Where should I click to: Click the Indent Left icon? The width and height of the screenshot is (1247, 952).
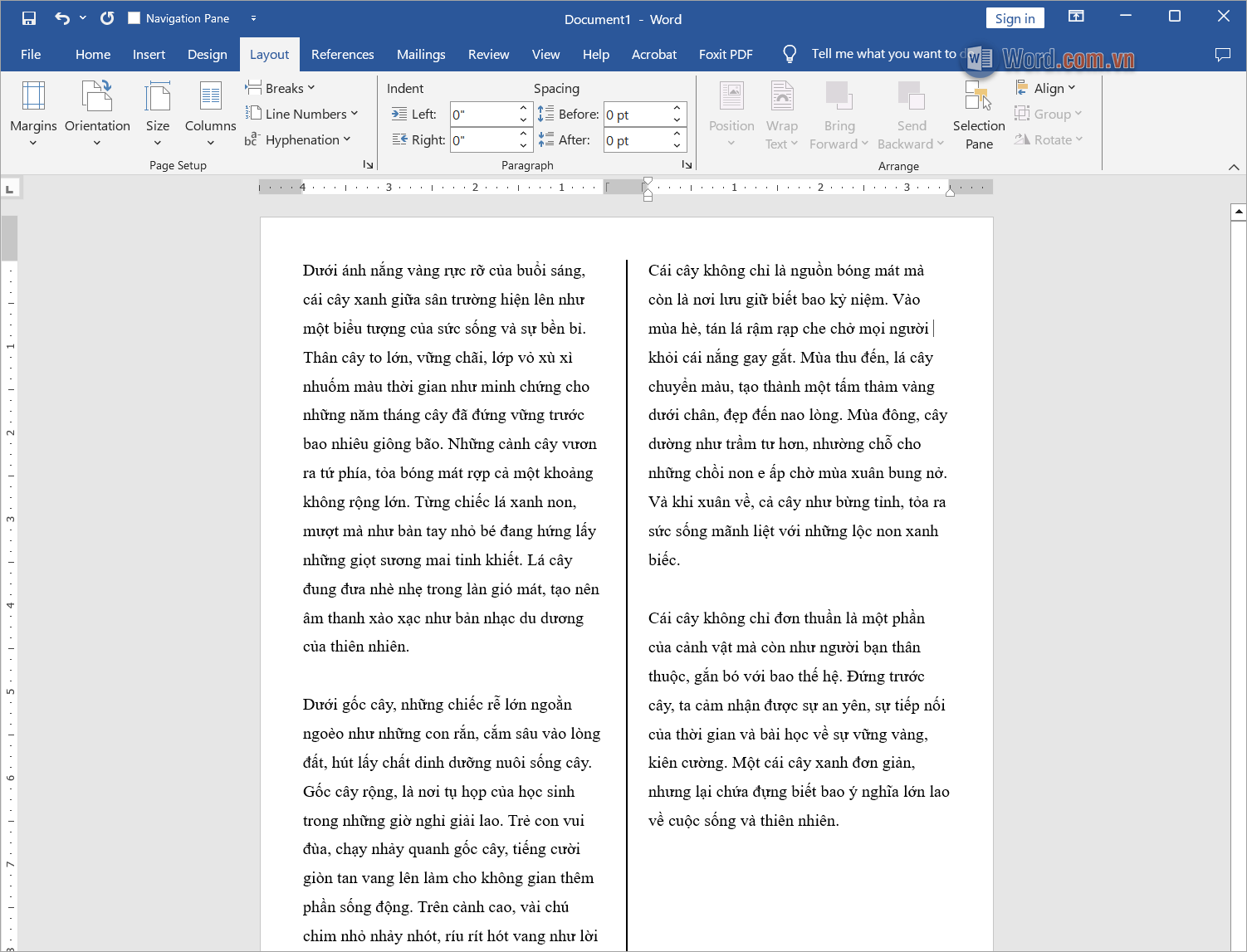point(399,114)
